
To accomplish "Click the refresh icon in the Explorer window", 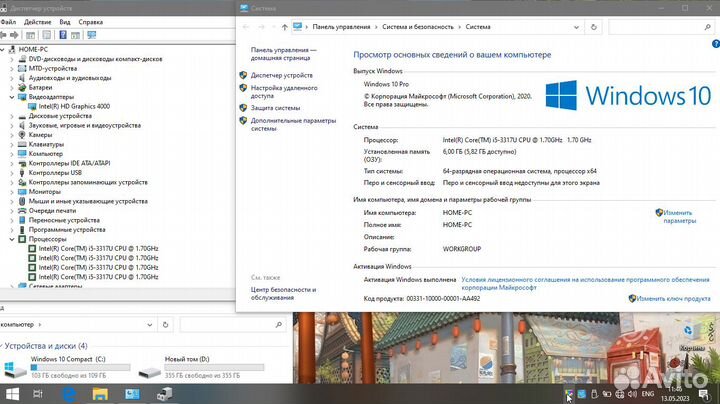I will 165,325.
